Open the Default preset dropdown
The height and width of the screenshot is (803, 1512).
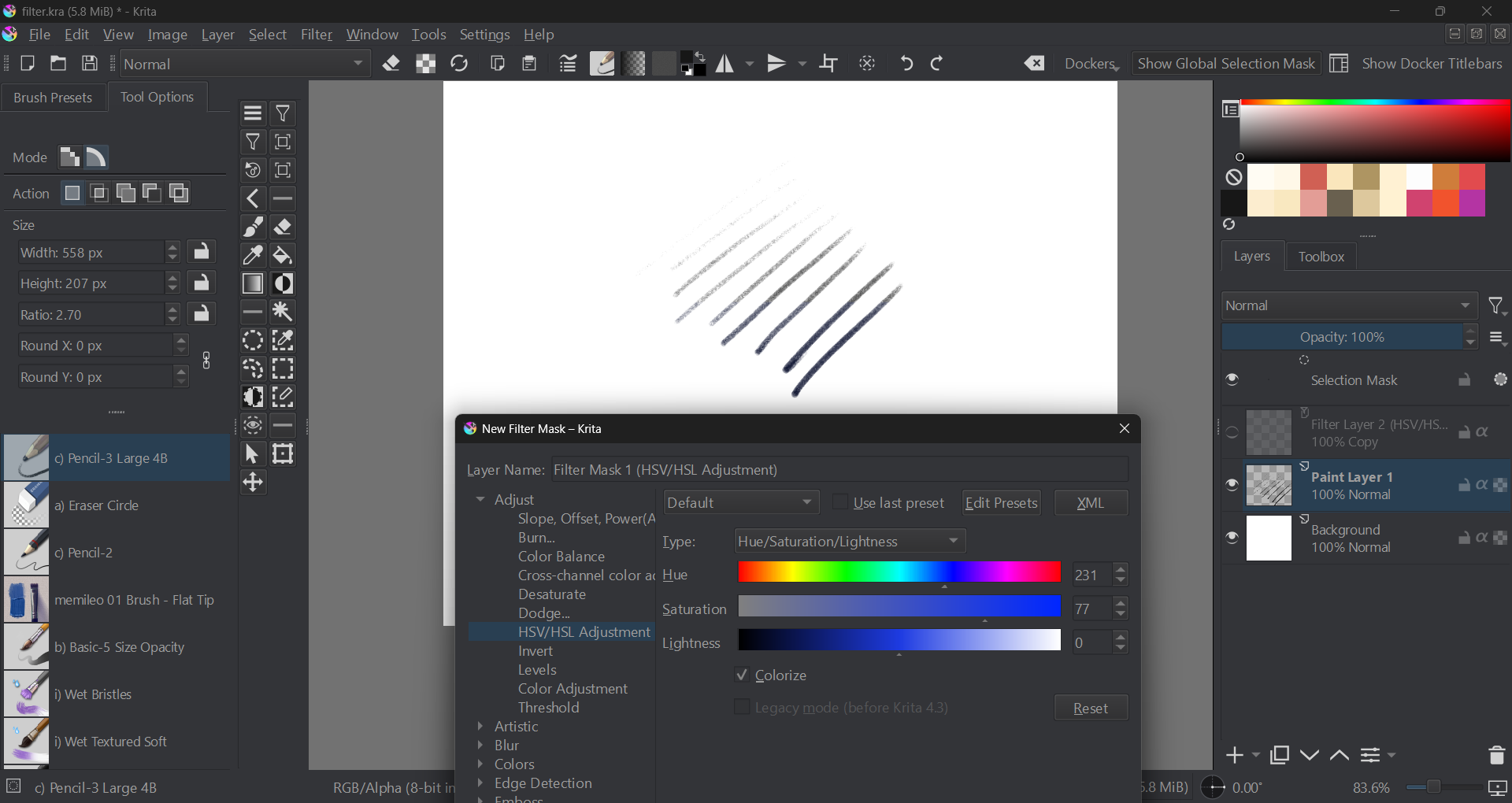[739, 502]
